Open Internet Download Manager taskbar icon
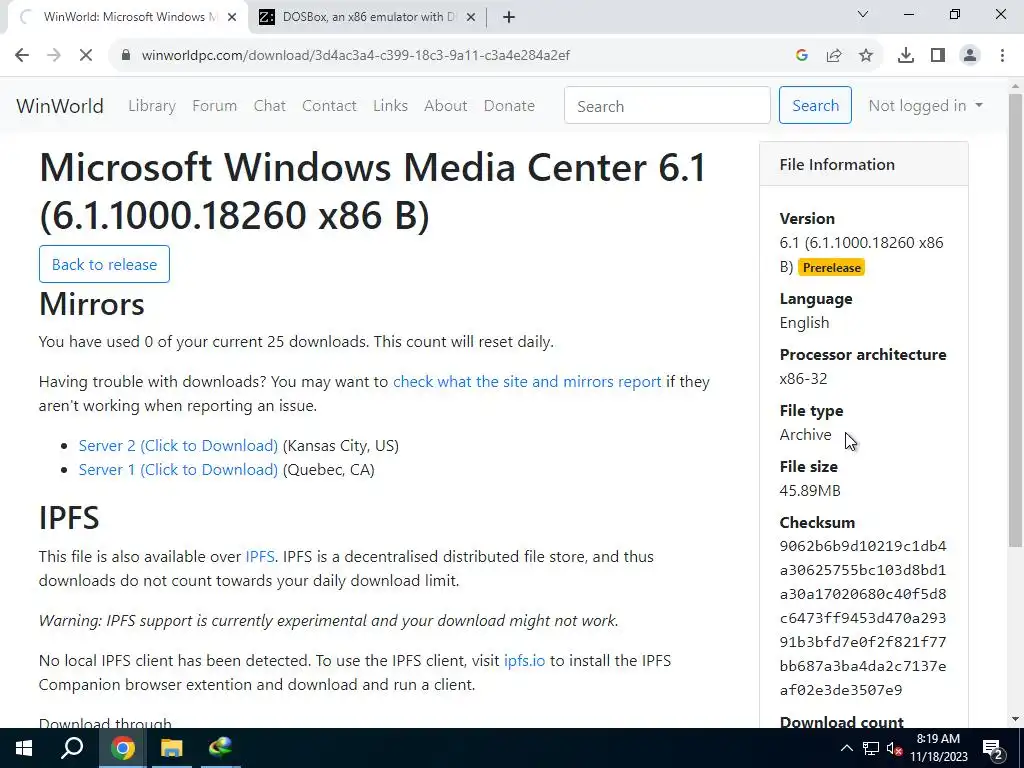 pos(221,748)
